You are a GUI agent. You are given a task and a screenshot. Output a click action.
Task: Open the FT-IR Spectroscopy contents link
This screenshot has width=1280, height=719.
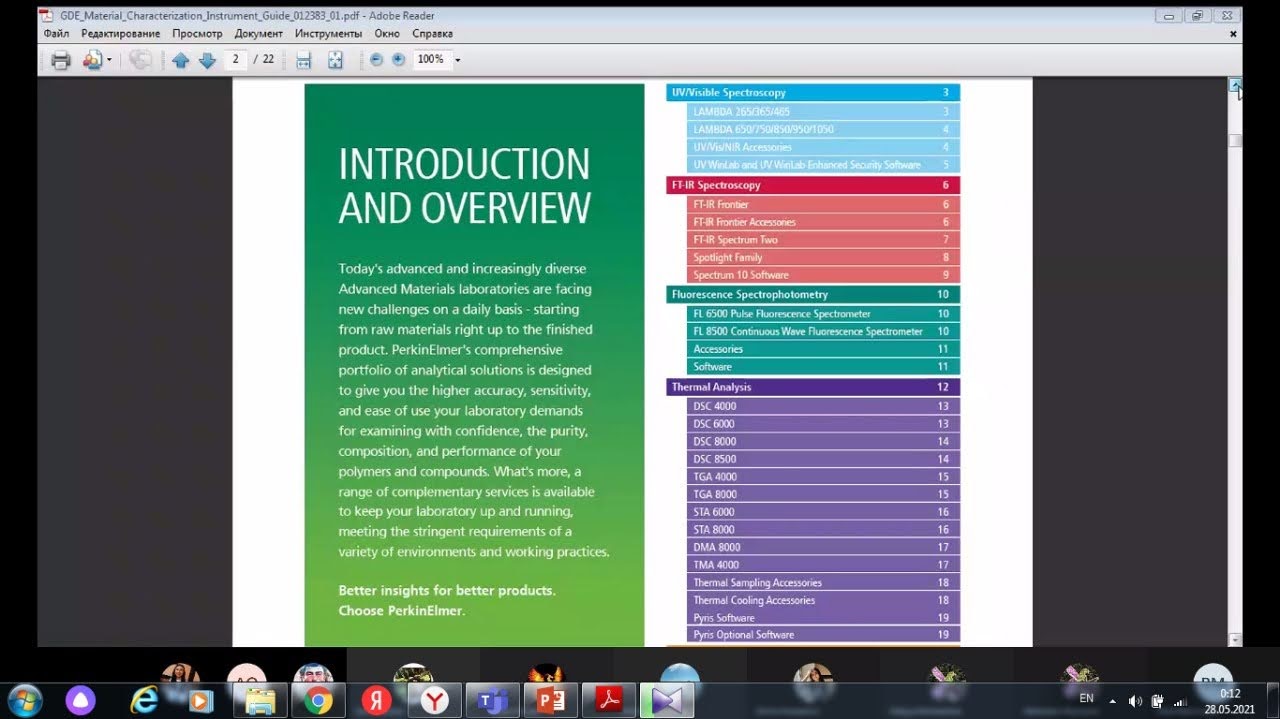click(x=716, y=185)
